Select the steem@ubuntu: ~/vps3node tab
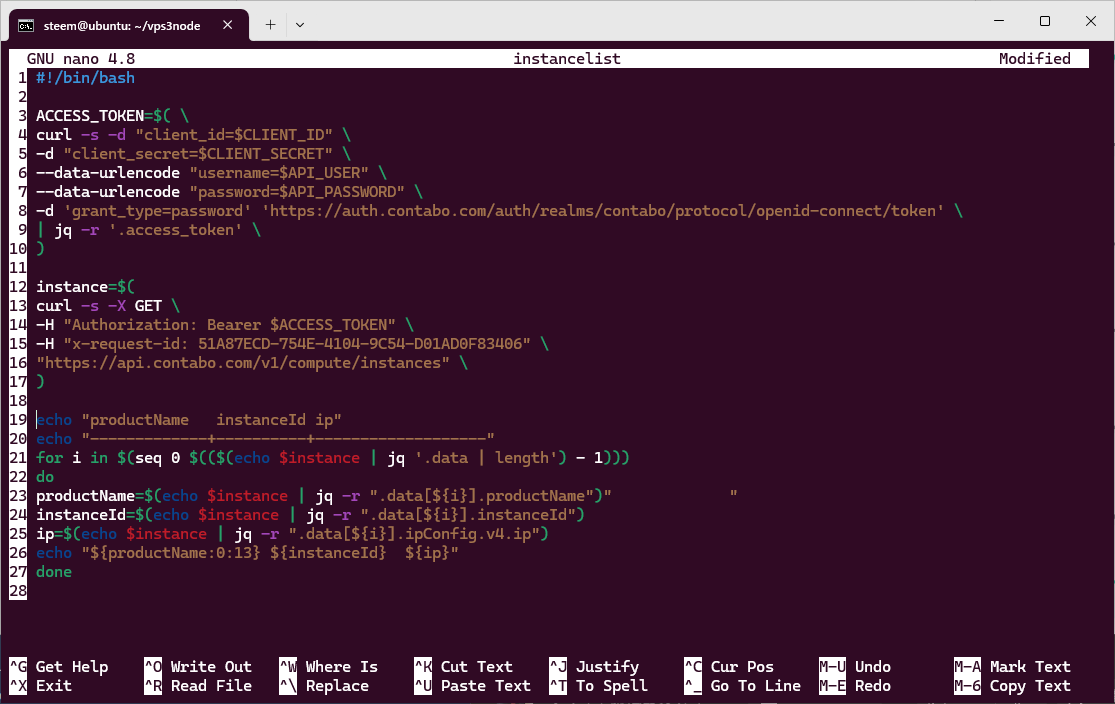The height and width of the screenshot is (704, 1115). tap(129, 26)
